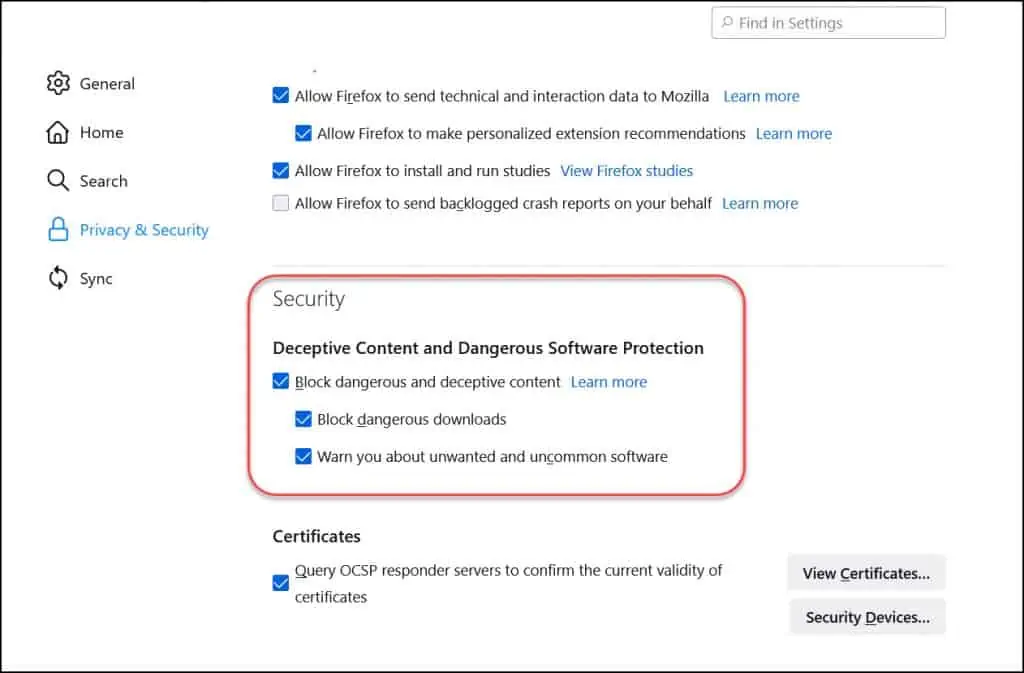Enable sending backlogged crash reports checkbox
Viewport: 1024px width, 673px height.
tap(281, 203)
